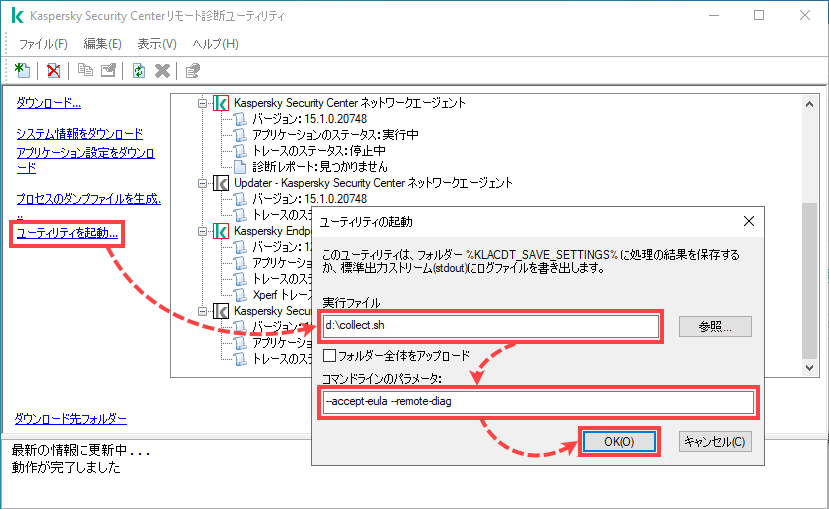Click the Updater node Kaspersky icon

pos(221,183)
